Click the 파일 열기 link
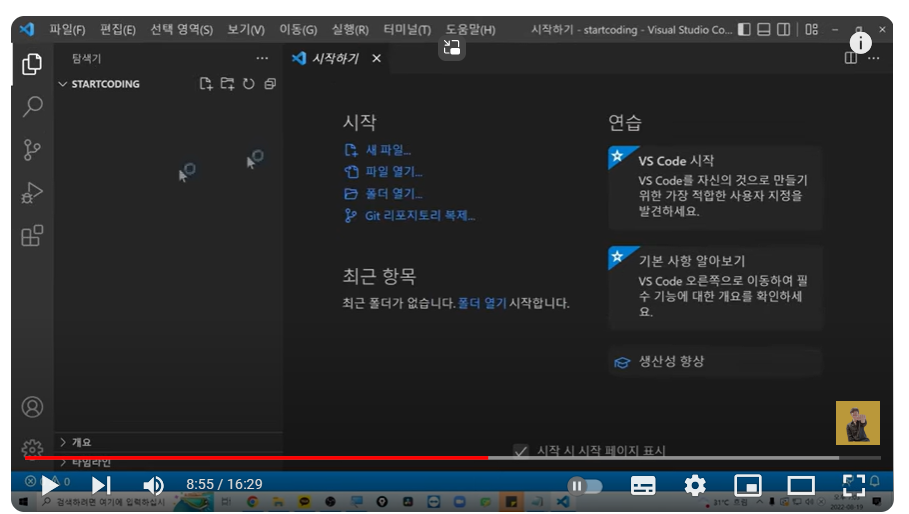 [x=394, y=172]
